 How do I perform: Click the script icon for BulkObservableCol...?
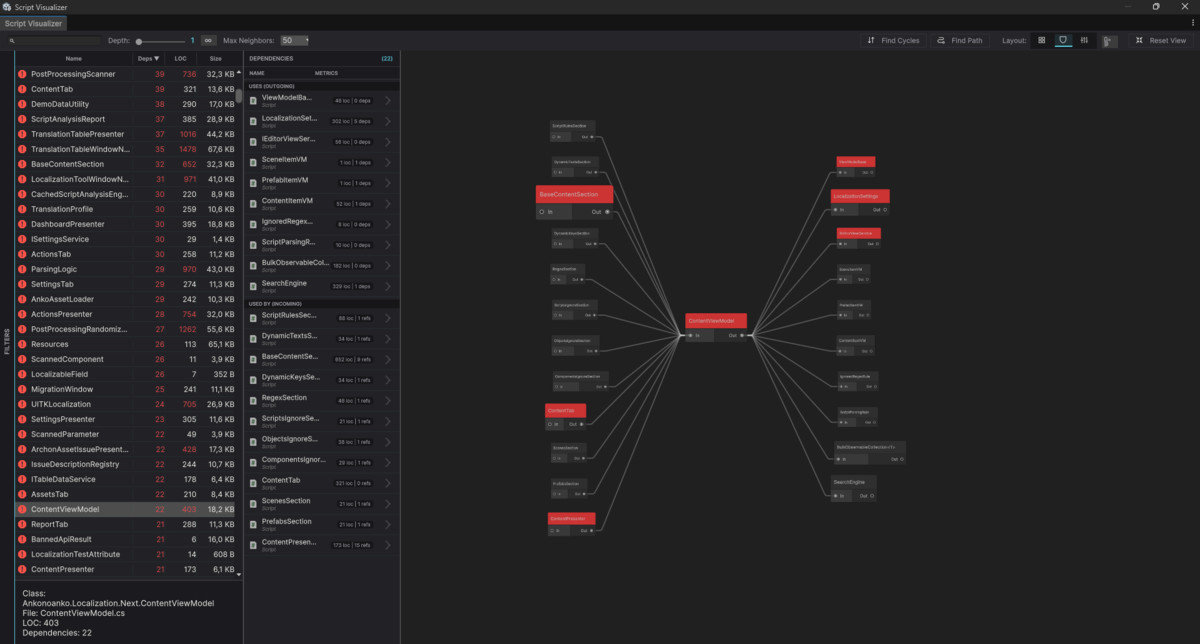(x=253, y=265)
